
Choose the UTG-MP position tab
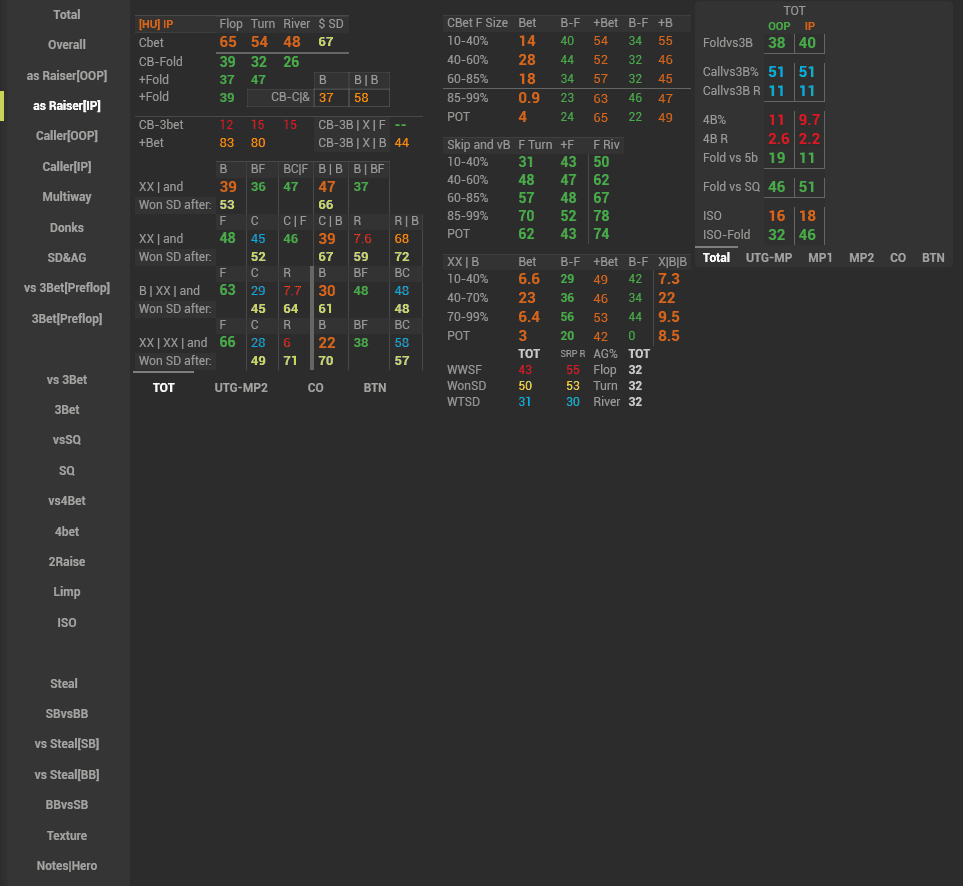[x=769, y=258]
